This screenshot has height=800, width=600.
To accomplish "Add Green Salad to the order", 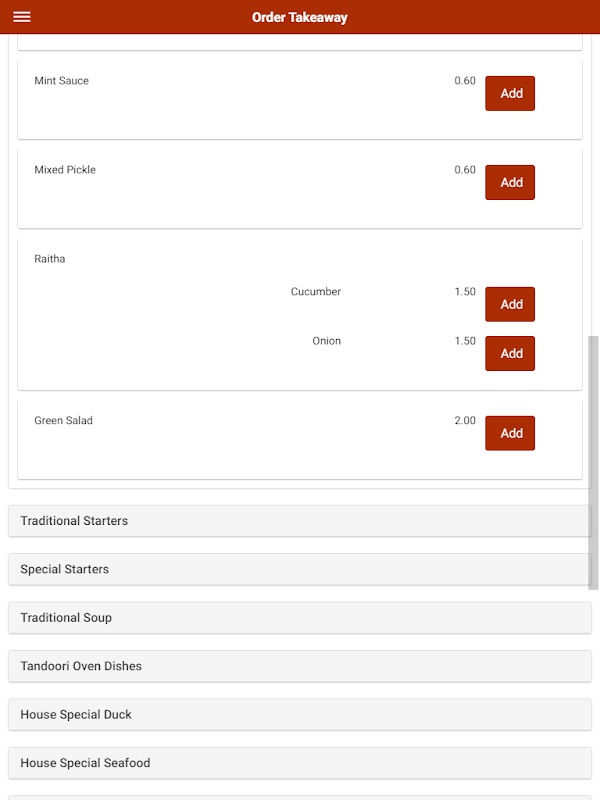I will pyautogui.click(x=510, y=433).
